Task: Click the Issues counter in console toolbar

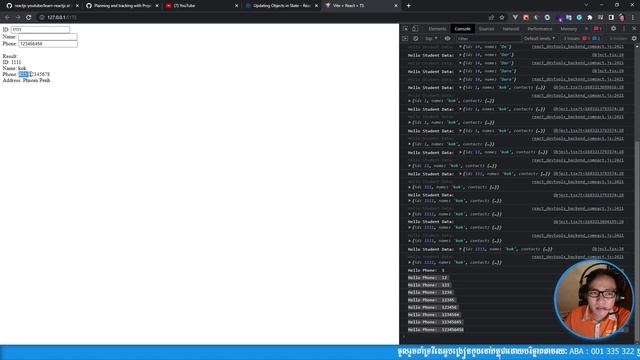Action: pyautogui.click(x=581, y=38)
